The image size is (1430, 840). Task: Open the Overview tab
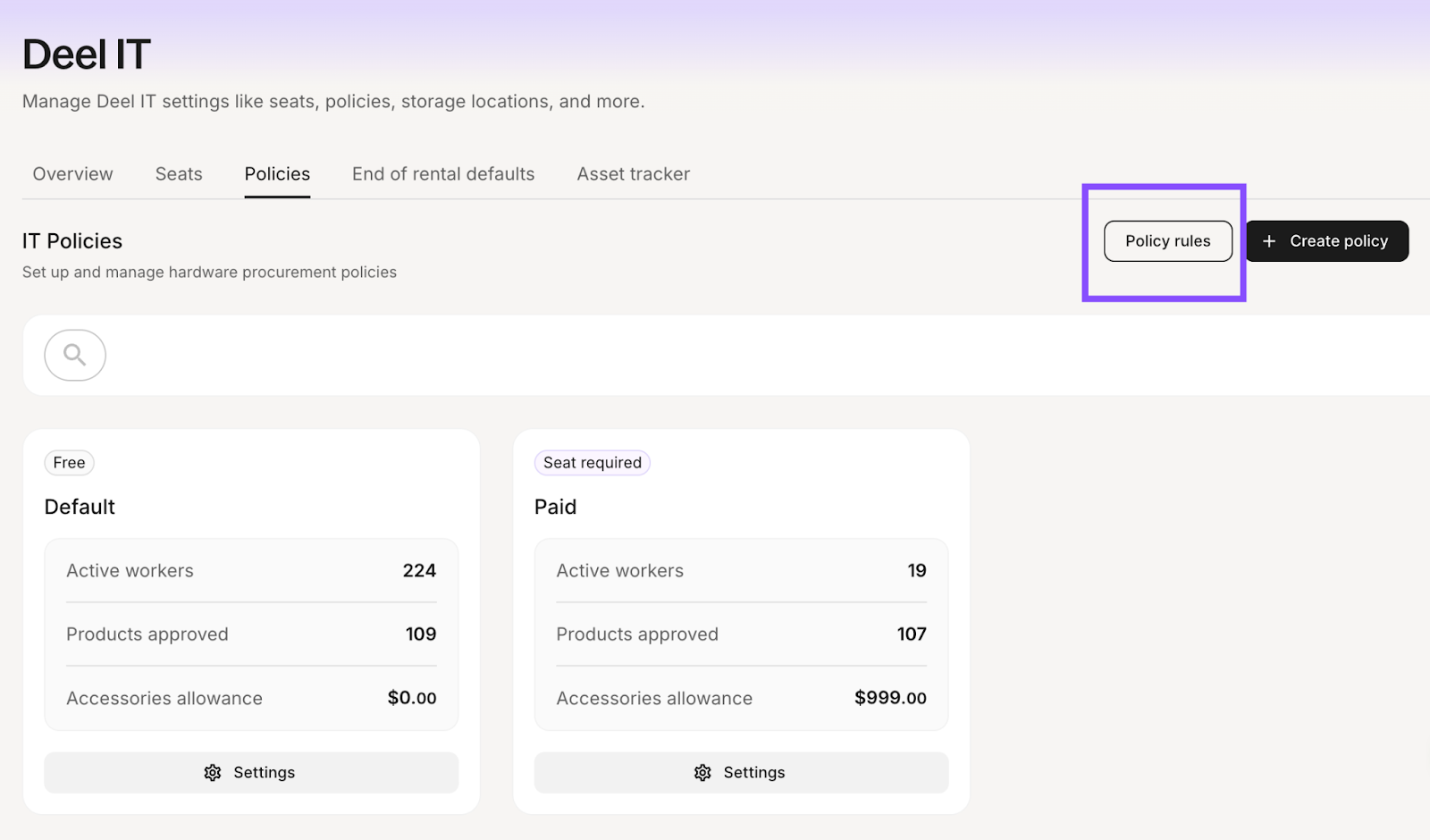coord(72,174)
